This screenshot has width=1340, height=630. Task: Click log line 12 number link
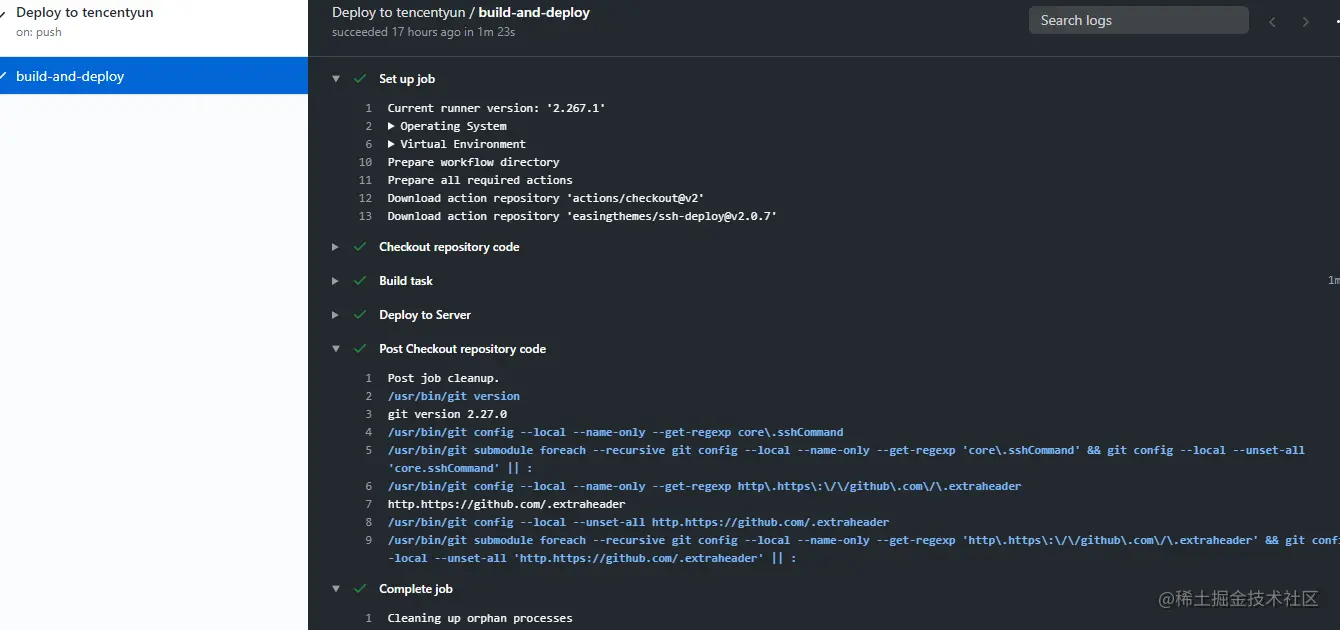click(366, 198)
